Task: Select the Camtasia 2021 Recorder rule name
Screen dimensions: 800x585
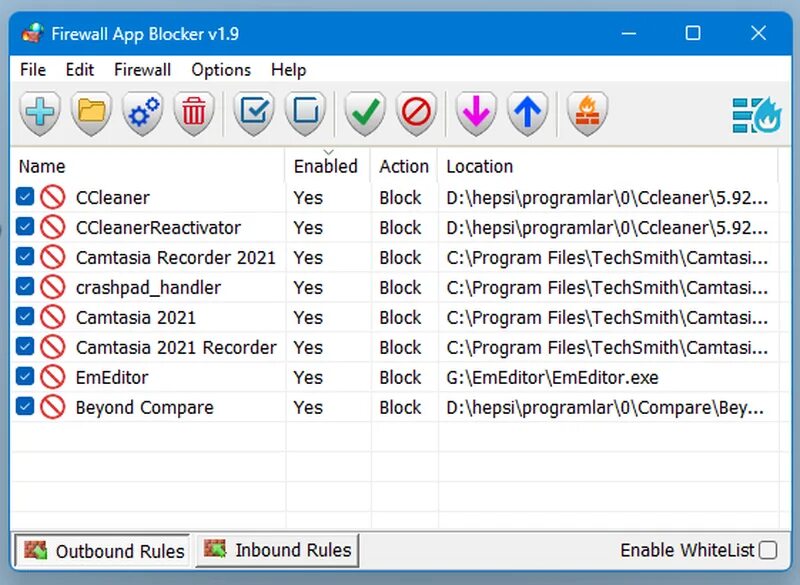Action: (177, 347)
